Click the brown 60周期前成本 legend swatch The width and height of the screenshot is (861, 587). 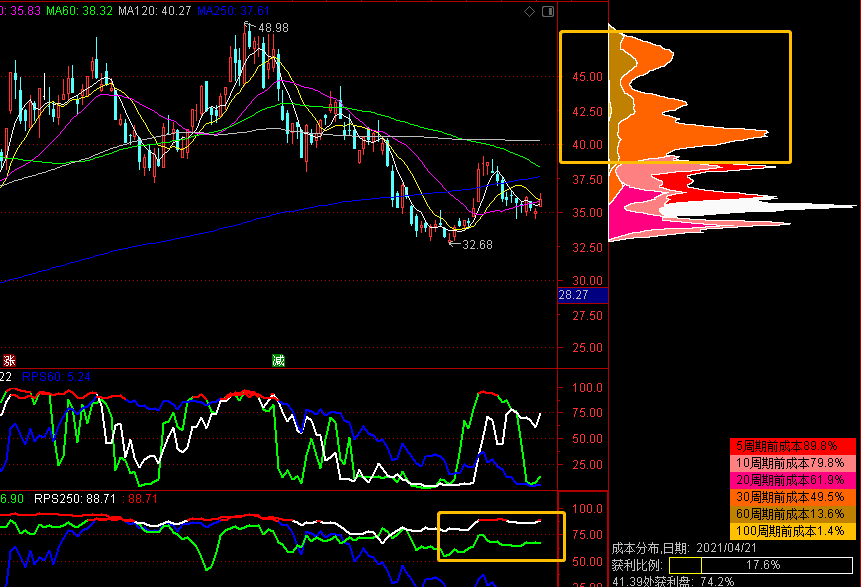[x=793, y=514]
